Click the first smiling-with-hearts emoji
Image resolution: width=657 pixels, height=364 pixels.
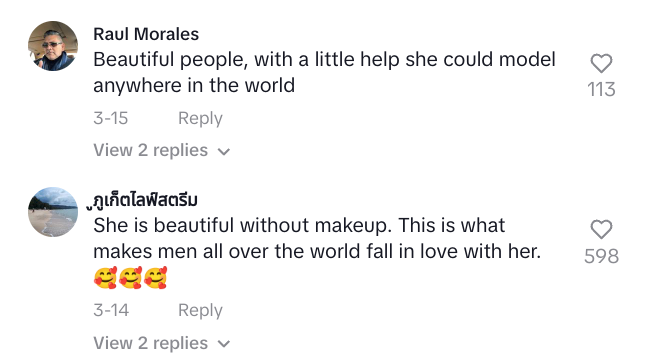click(105, 277)
